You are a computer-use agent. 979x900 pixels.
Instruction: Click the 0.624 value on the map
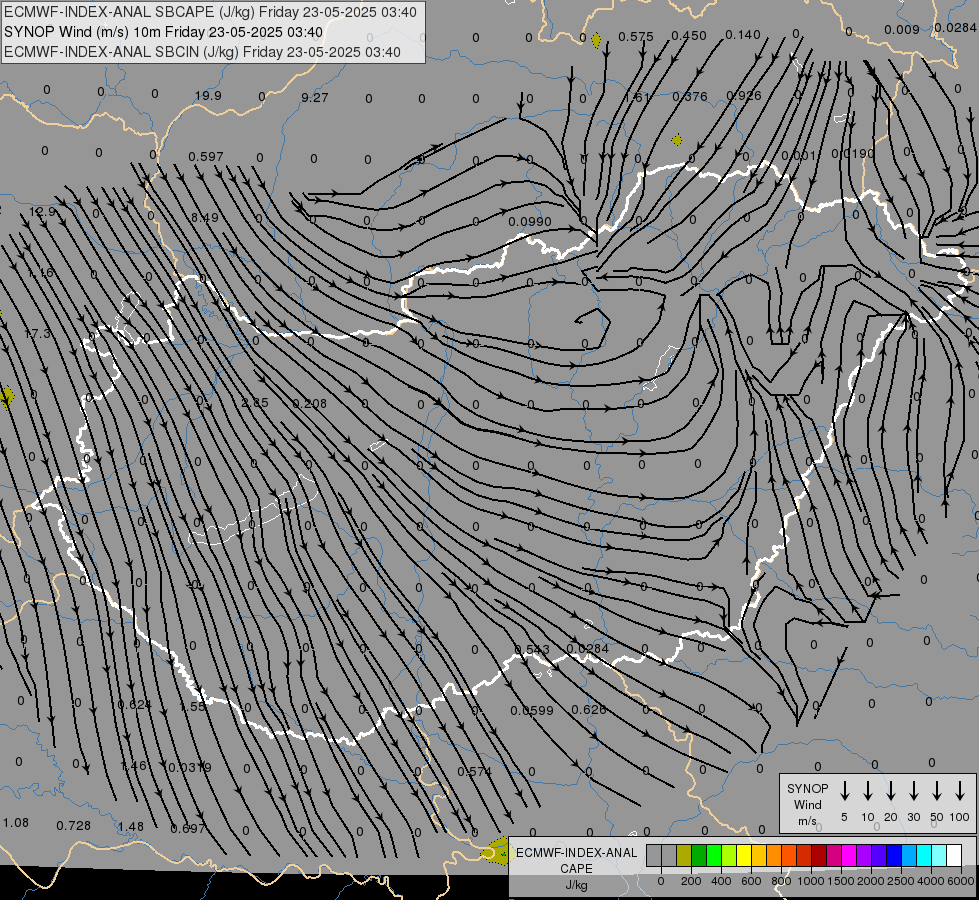tap(135, 705)
